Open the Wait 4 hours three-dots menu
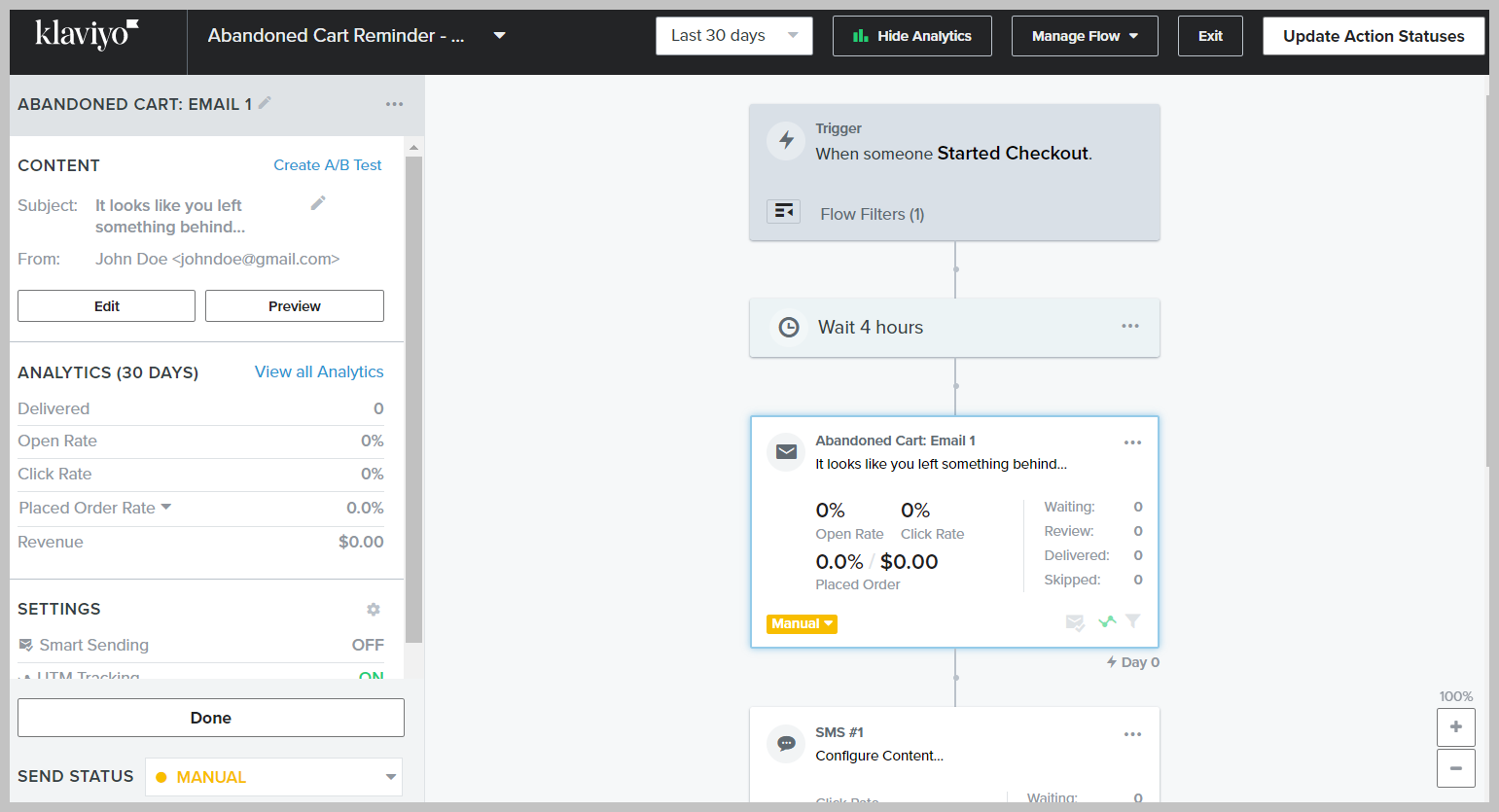This screenshot has height=812, width=1499. point(1130,326)
